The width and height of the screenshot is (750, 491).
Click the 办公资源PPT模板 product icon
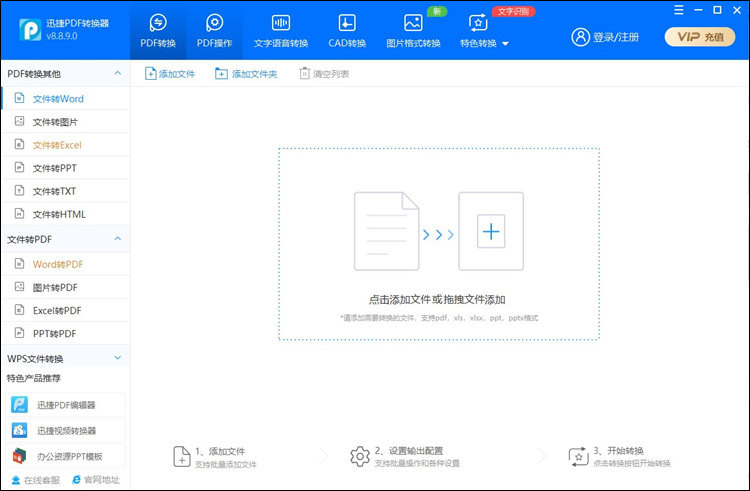coord(20,457)
